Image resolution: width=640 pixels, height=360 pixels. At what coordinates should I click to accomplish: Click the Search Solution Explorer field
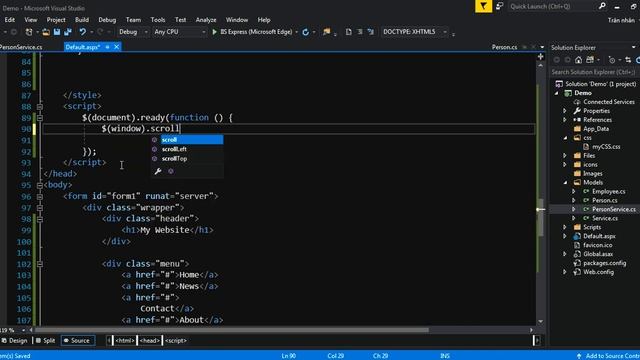pyautogui.click(x=594, y=72)
